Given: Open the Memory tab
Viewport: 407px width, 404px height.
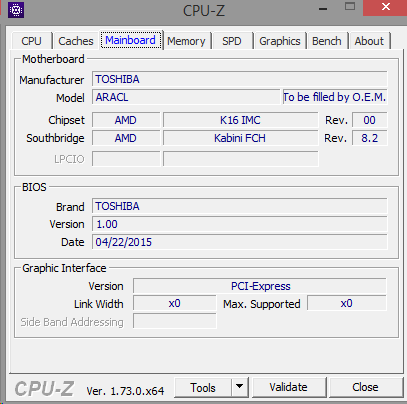Looking at the screenshot, I should pyautogui.click(x=186, y=41).
